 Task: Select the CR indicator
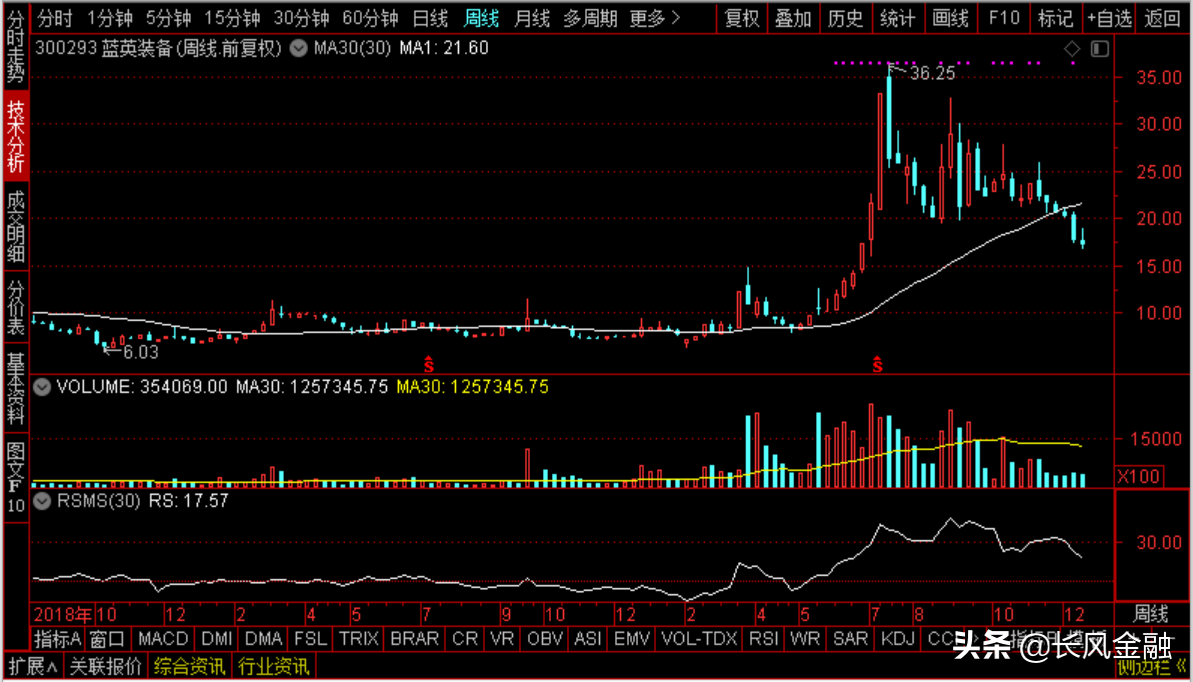464,638
